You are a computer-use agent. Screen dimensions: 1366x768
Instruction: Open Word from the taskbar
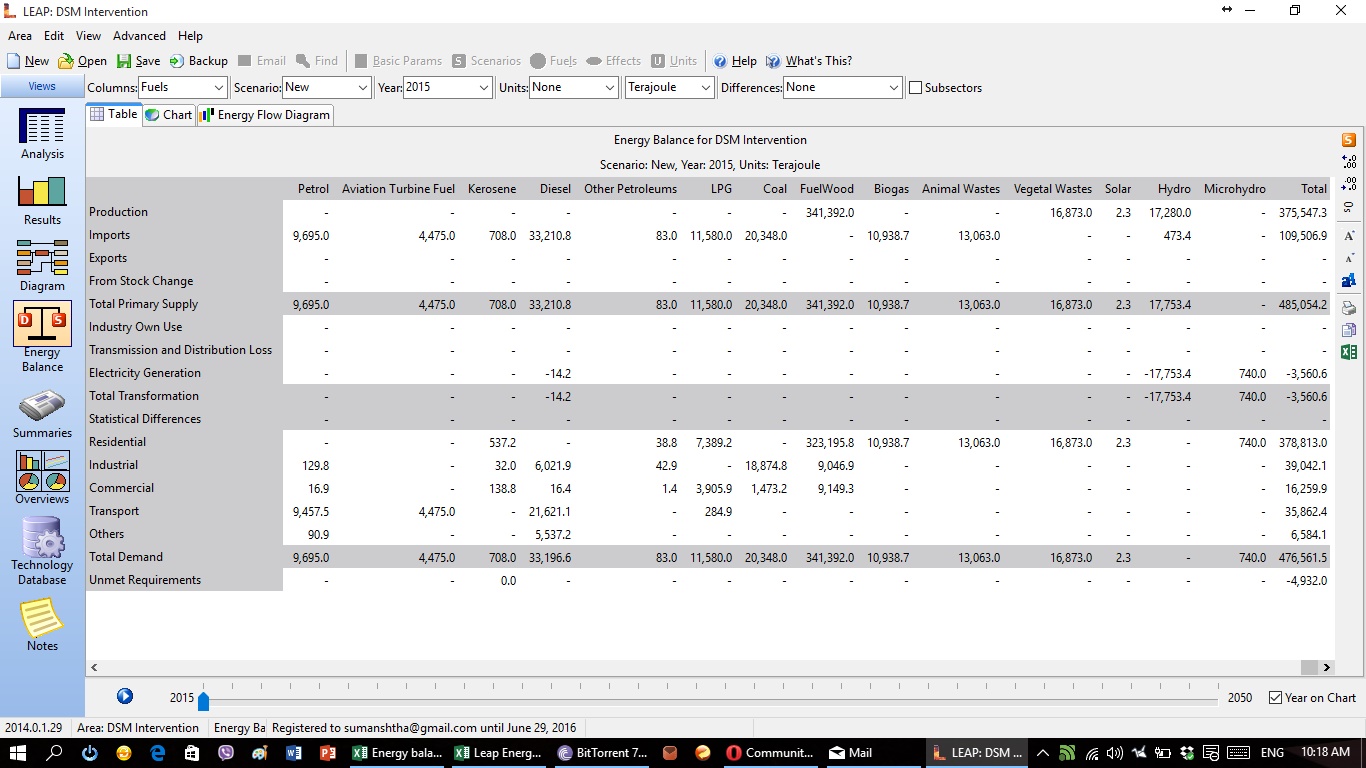click(x=294, y=753)
